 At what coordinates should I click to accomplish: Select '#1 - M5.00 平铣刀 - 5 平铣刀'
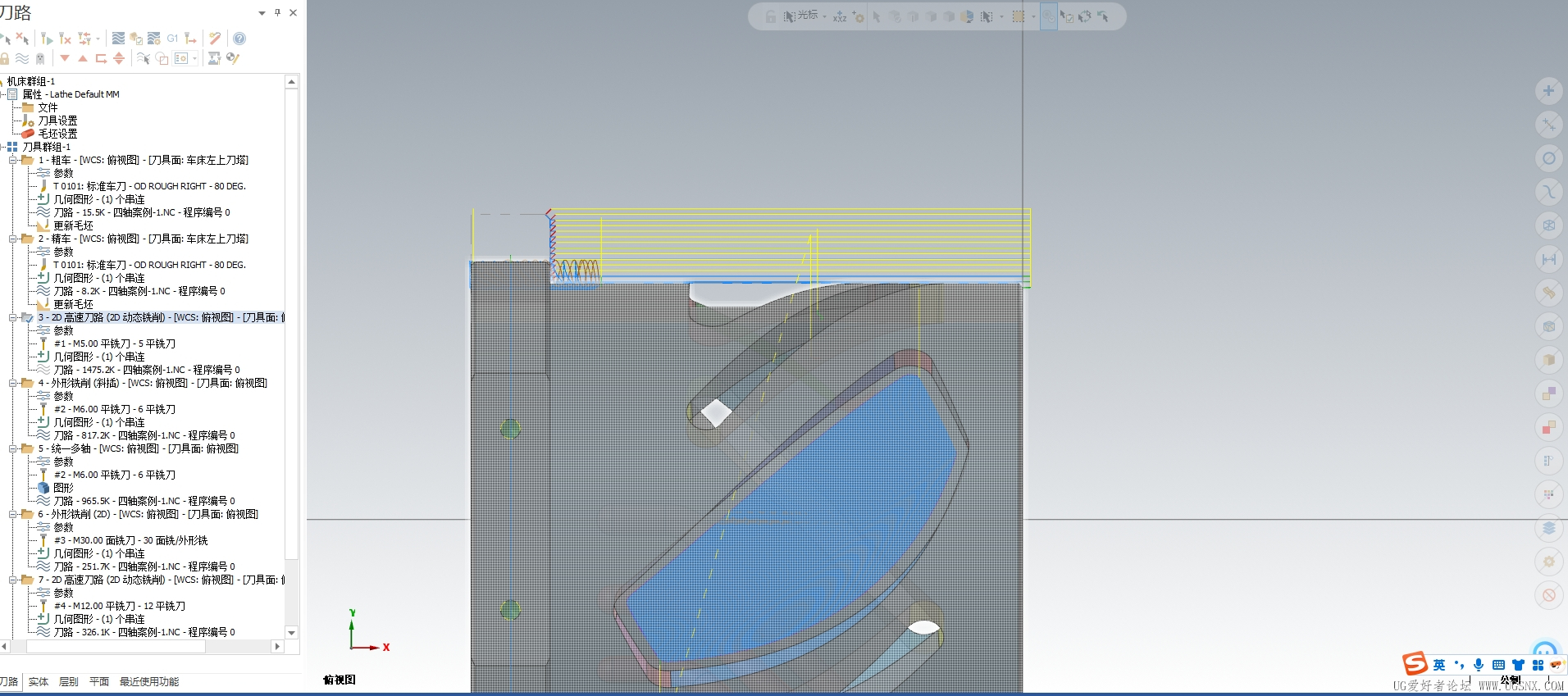coord(115,343)
